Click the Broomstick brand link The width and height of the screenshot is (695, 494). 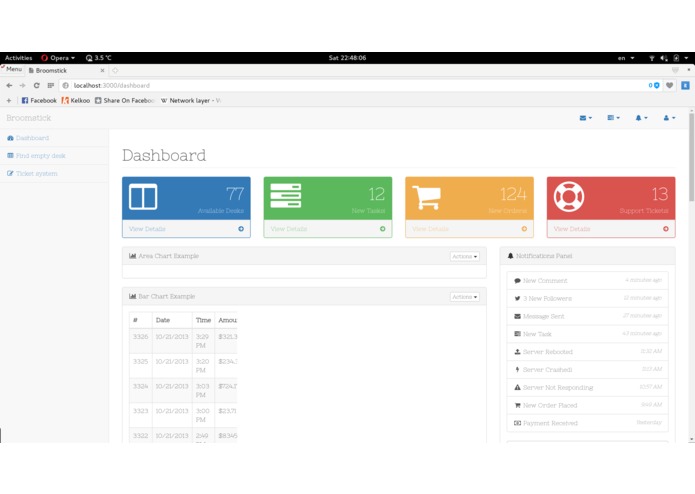point(29,118)
